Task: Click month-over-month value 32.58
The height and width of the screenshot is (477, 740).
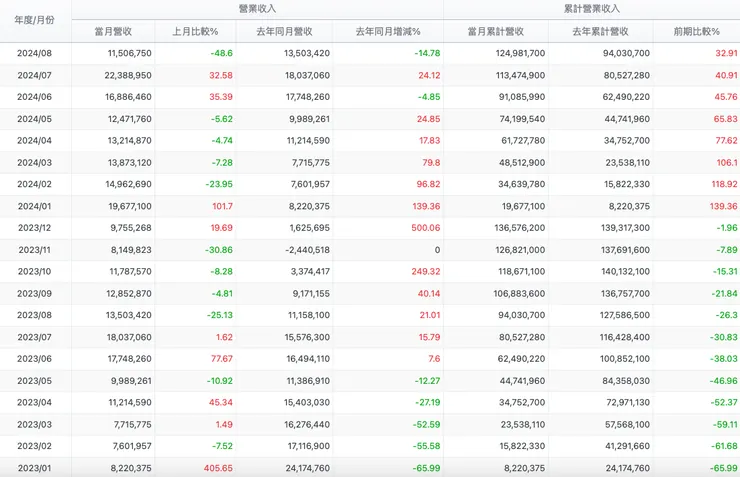Action: pyautogui.click(x=221, y=75)
